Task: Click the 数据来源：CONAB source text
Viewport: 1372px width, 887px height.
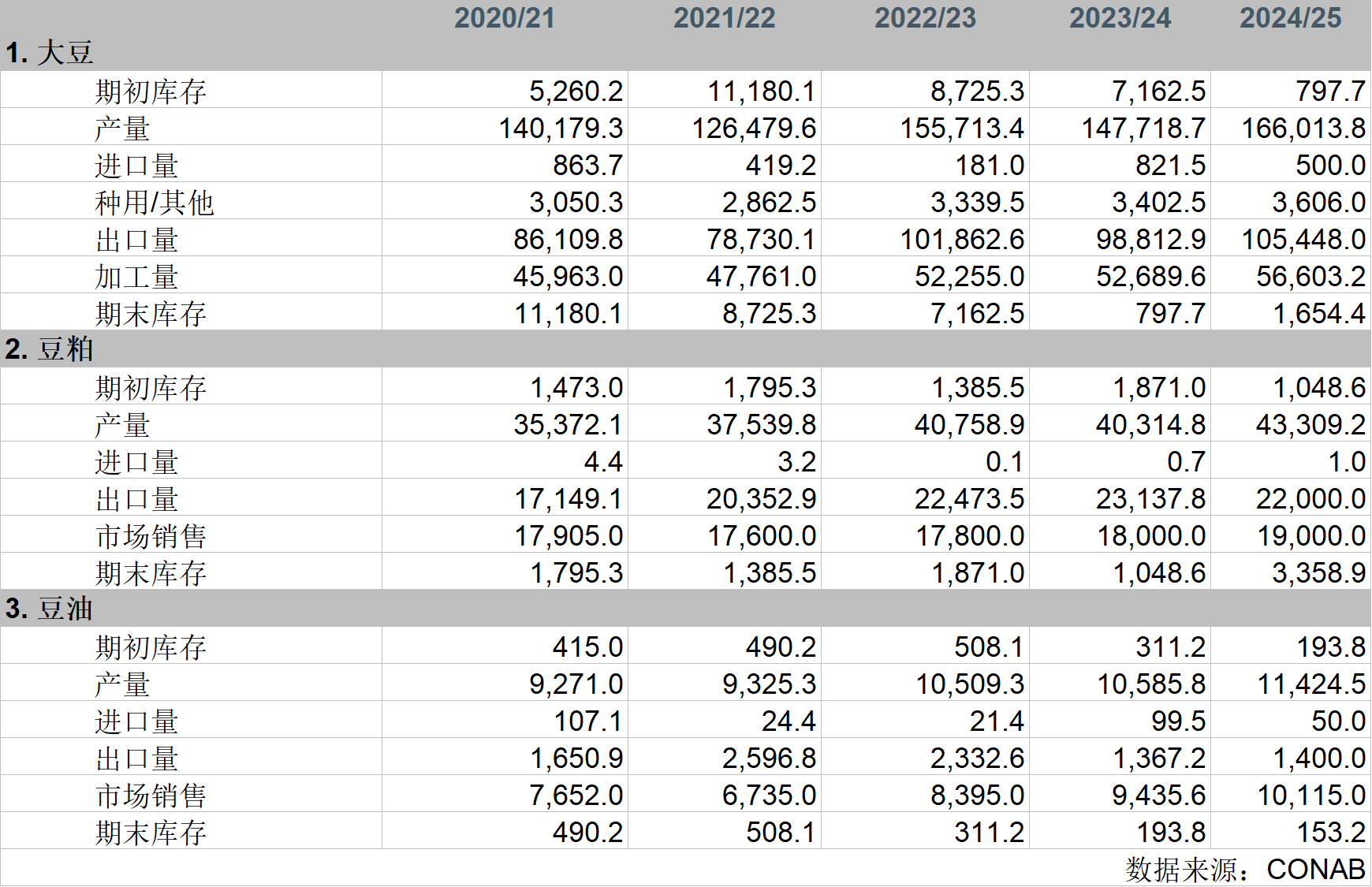Action: tap(1245, 869)
